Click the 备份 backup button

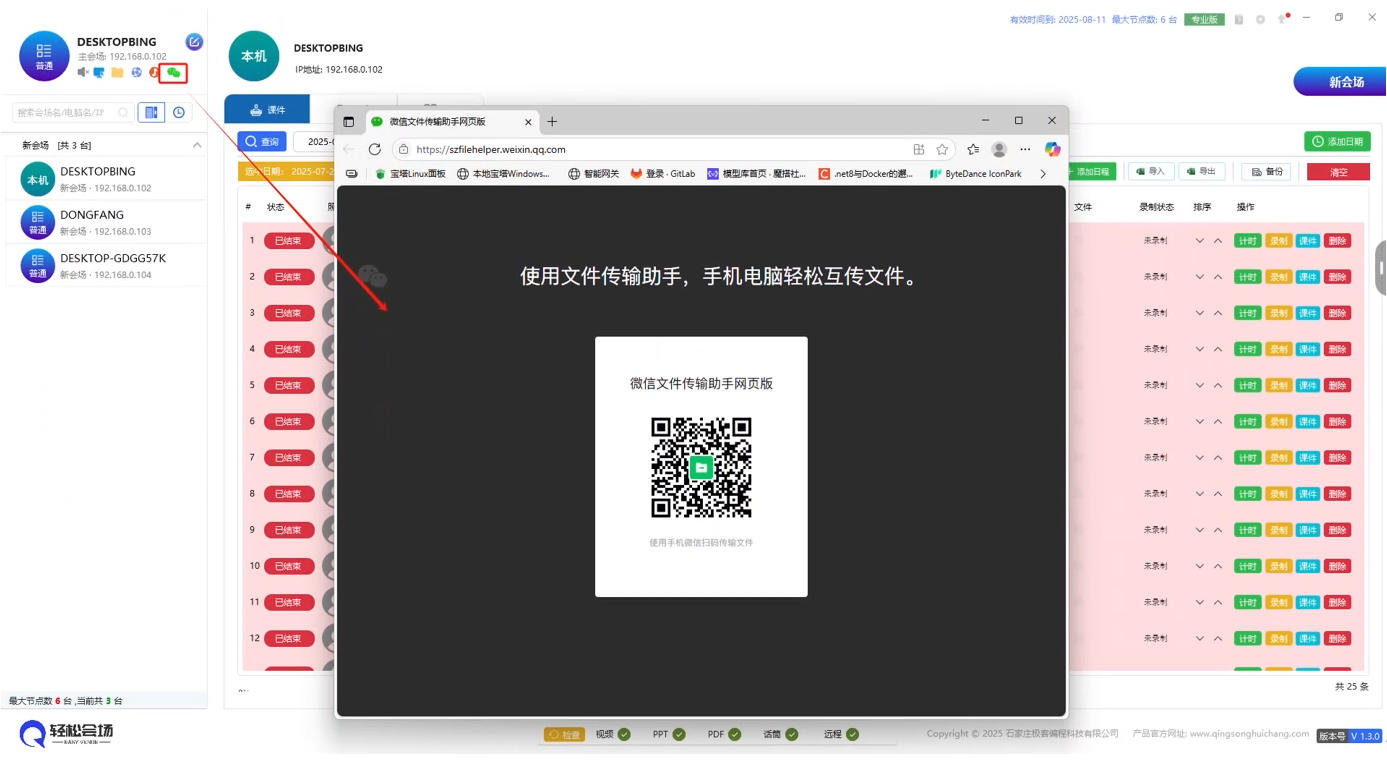coord(1266,172)
